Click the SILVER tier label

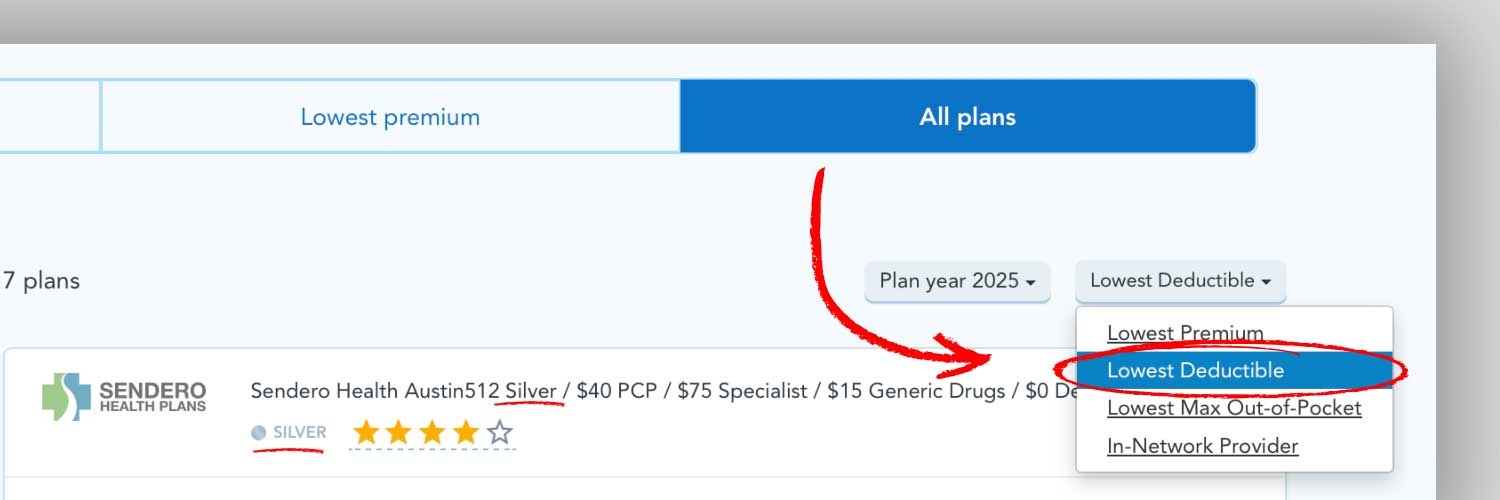tap(299, 433)
